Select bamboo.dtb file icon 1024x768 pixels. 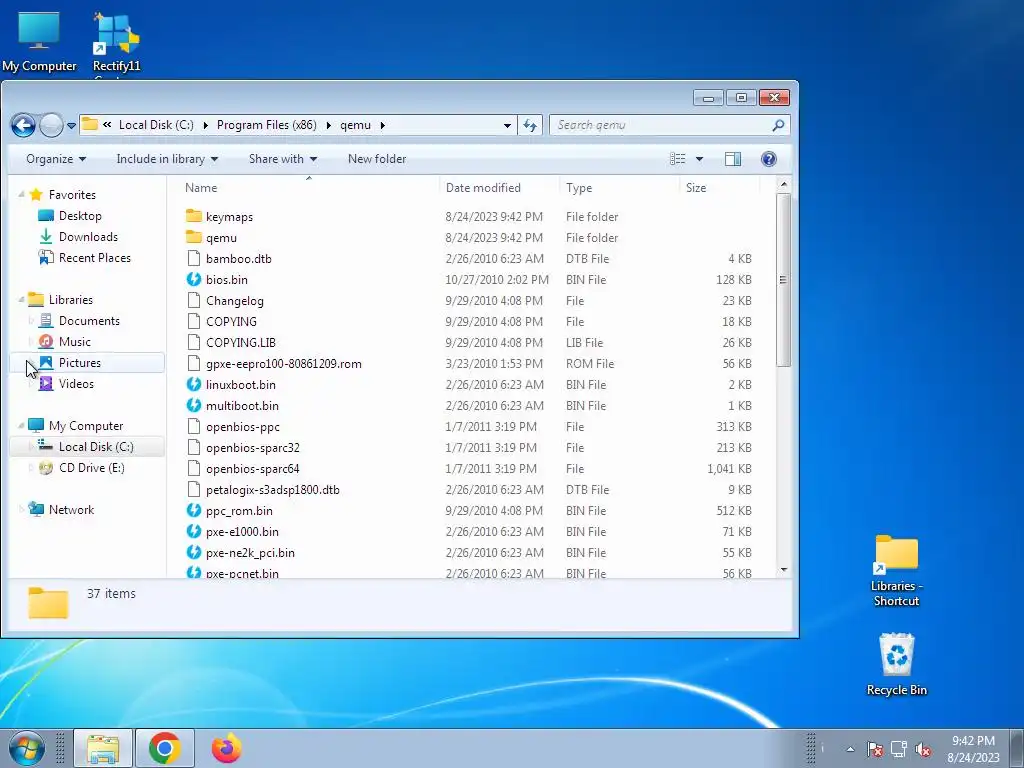tap(194, 258)
